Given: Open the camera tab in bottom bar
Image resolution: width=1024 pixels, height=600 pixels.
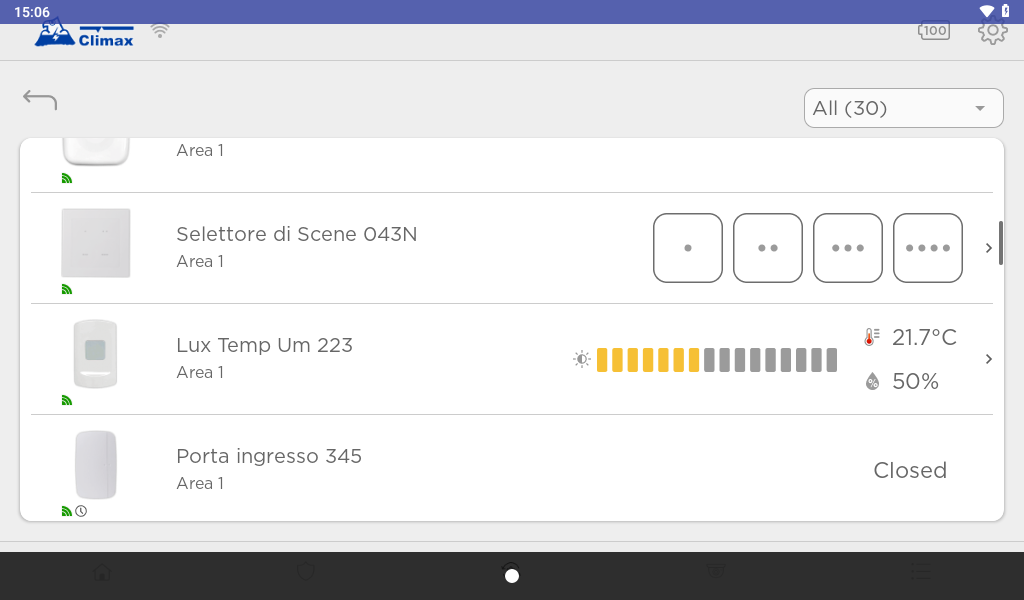Looking at the screenshot, I should [716, 573].
